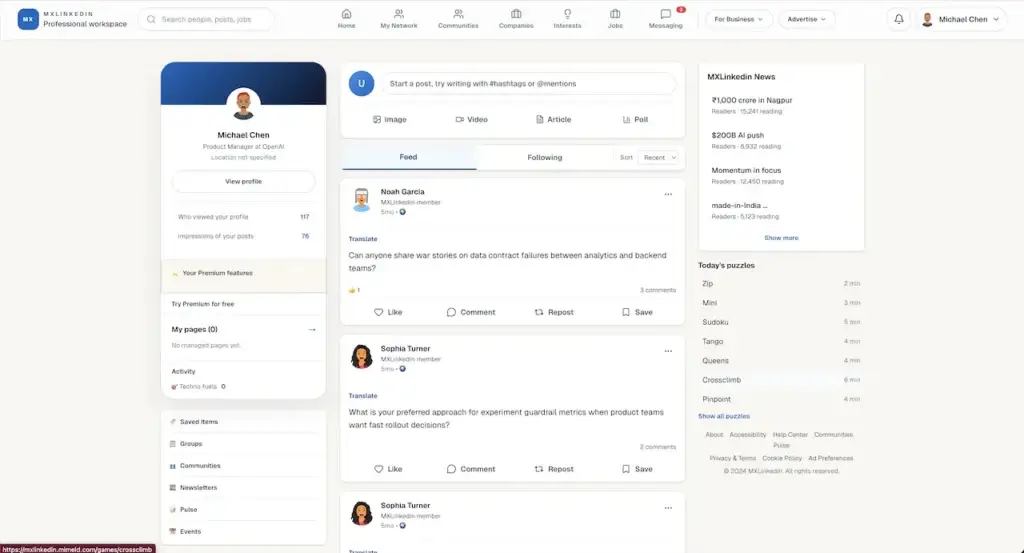The width and height of the screenshot is (1024, 553).
Task: Open Events in left sidebar
Action: [x=243, y=531]
